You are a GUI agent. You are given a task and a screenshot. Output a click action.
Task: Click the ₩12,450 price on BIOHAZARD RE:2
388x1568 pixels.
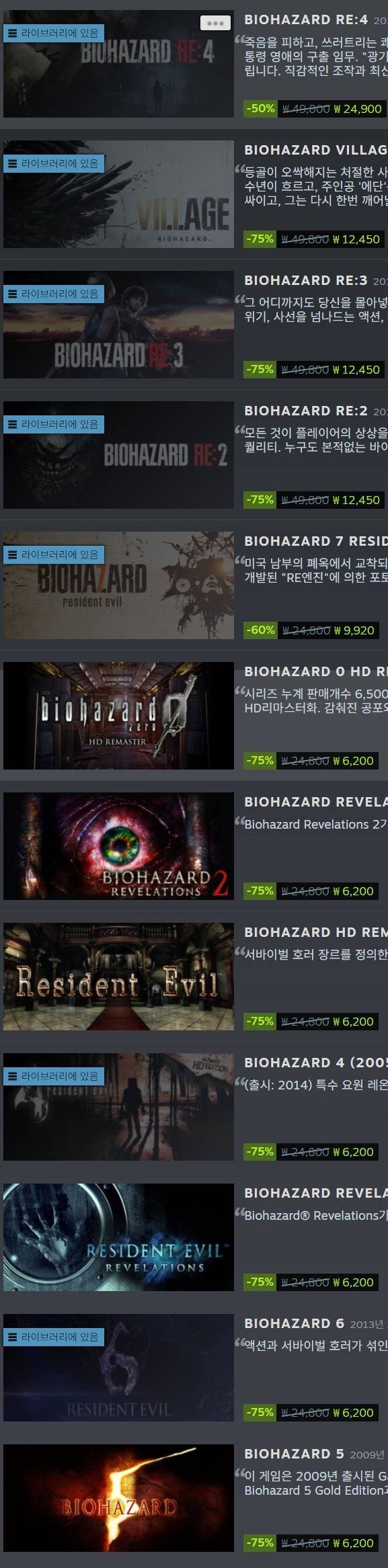(x=360, y=499)
